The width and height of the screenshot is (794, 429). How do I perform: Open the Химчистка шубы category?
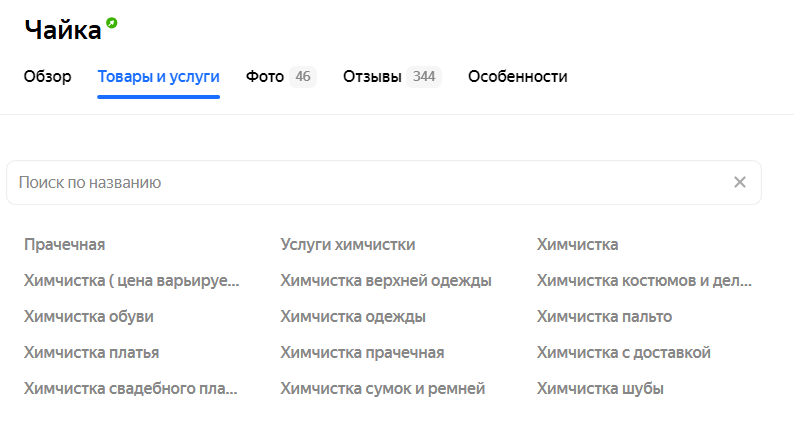(x=600, y=388)
